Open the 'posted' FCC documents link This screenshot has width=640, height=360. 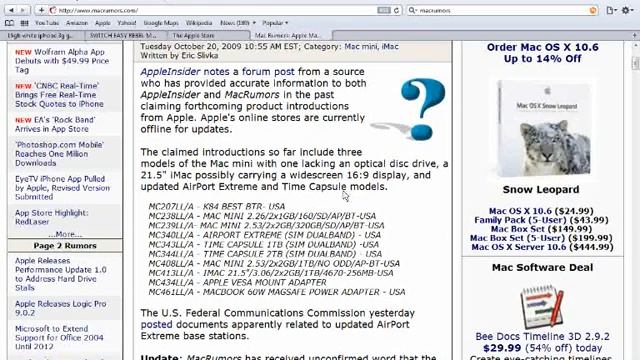coord(156,324)
